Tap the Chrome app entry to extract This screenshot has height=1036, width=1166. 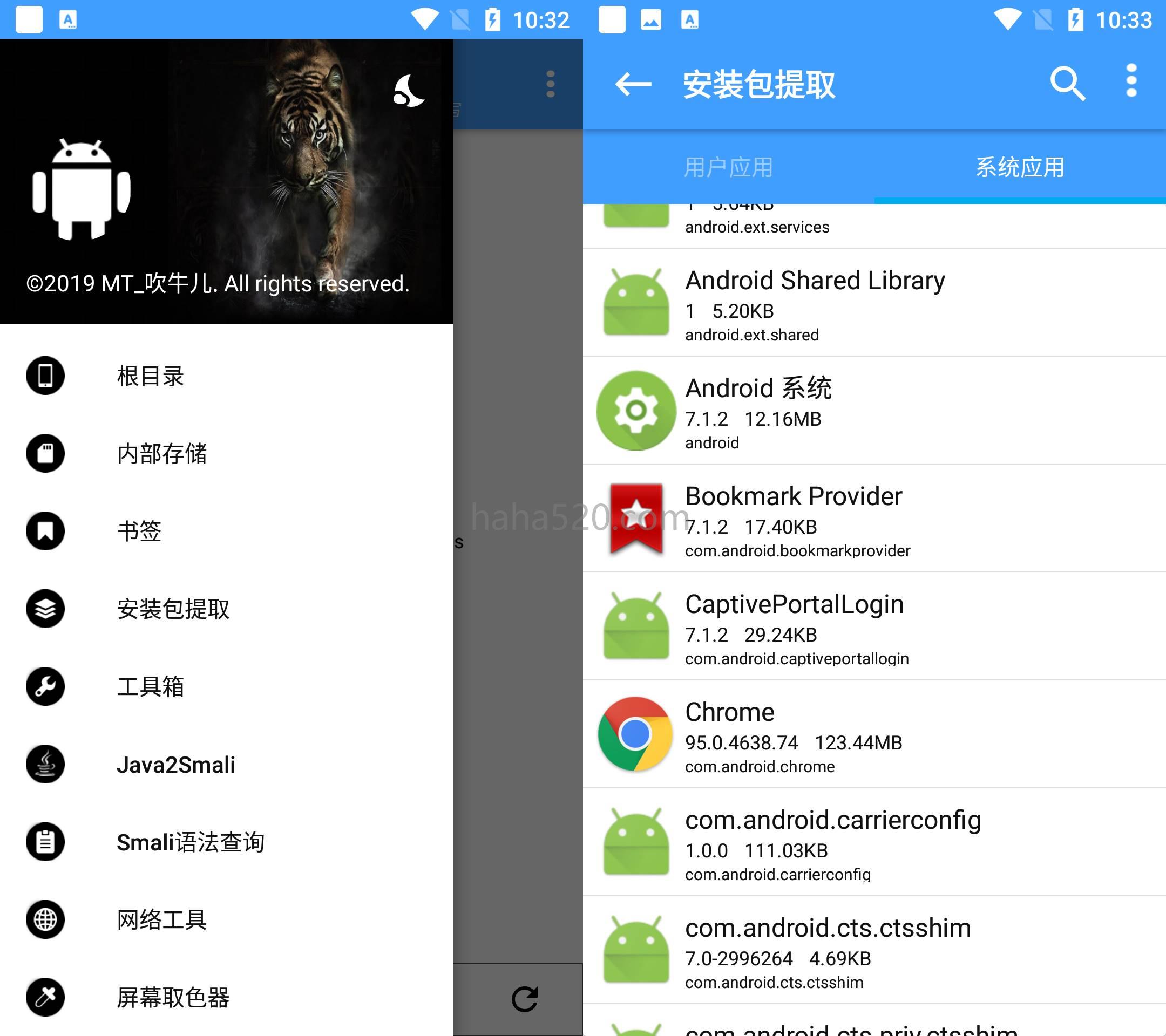coord(874,737)
